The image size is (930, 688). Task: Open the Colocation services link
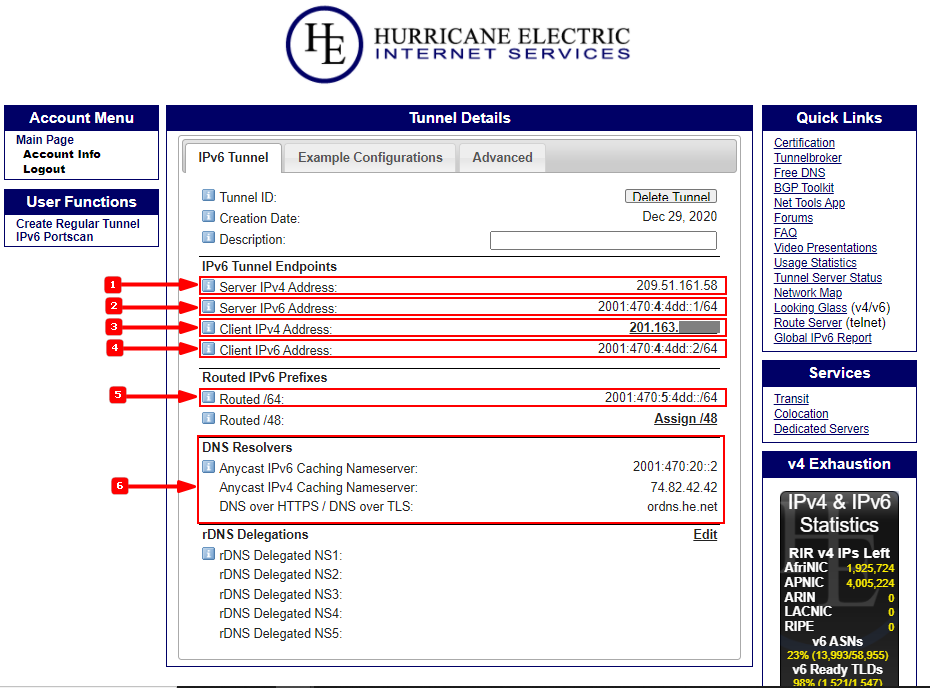point(801,414)
